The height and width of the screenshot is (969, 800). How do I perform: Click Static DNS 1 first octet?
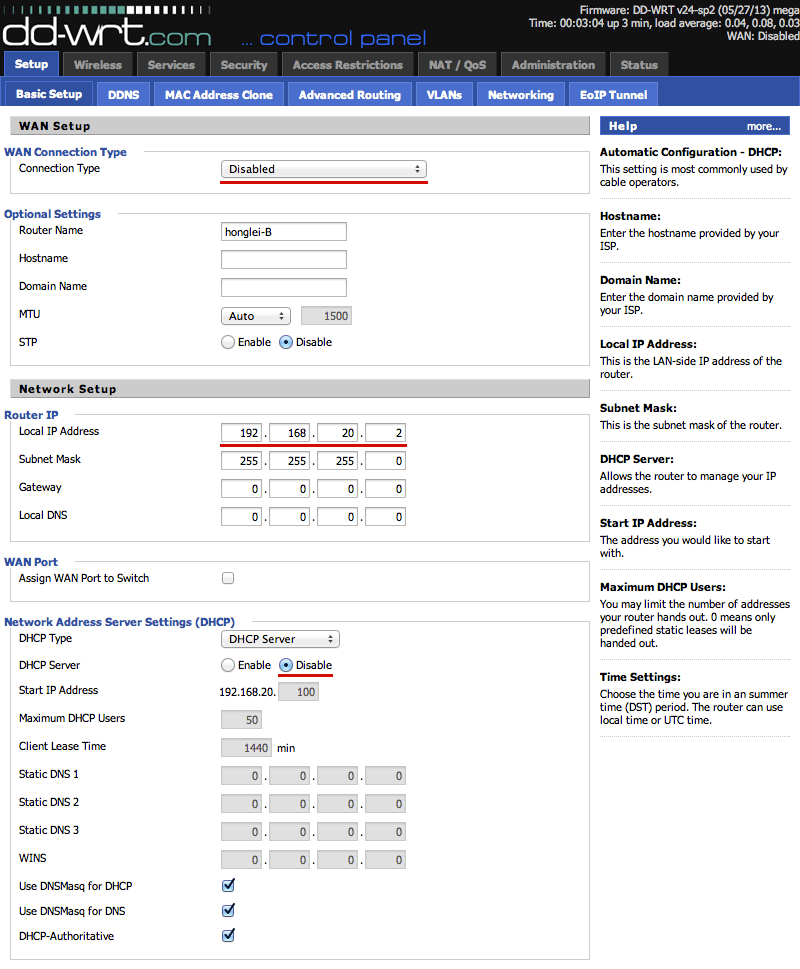pyautogui.click(x=242, y=776)
